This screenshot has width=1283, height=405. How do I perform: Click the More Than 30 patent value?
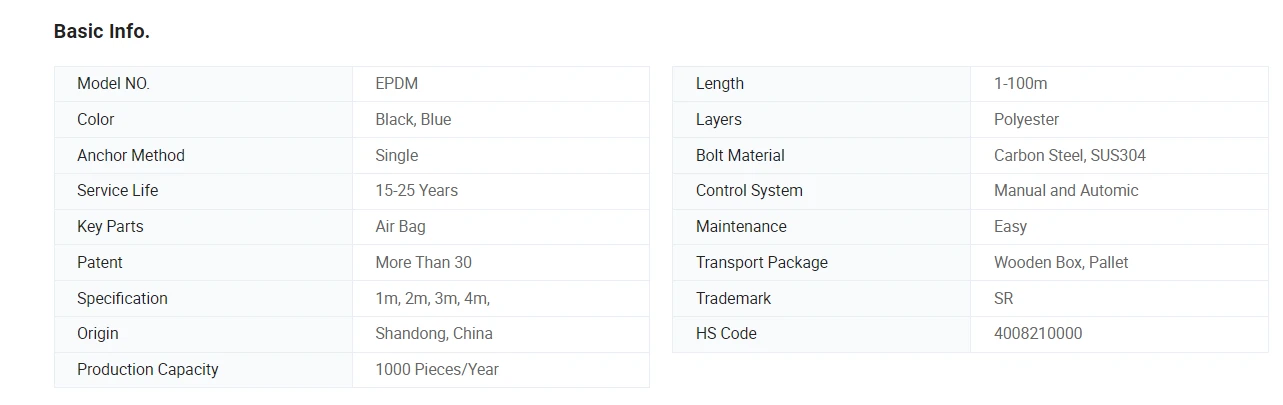click(x=423, y=262)
